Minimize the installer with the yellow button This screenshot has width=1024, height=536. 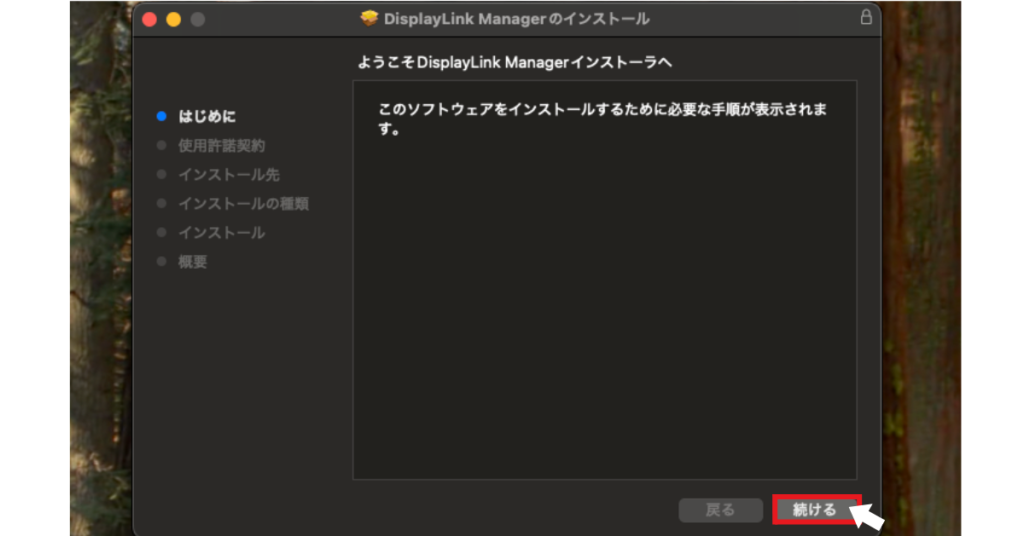(x=173, y=19)
